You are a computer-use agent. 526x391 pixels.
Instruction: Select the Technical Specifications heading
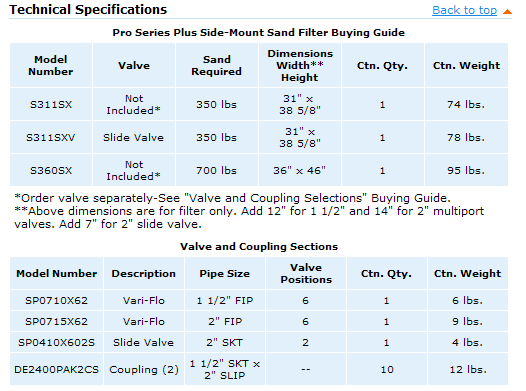coord(88,9)
